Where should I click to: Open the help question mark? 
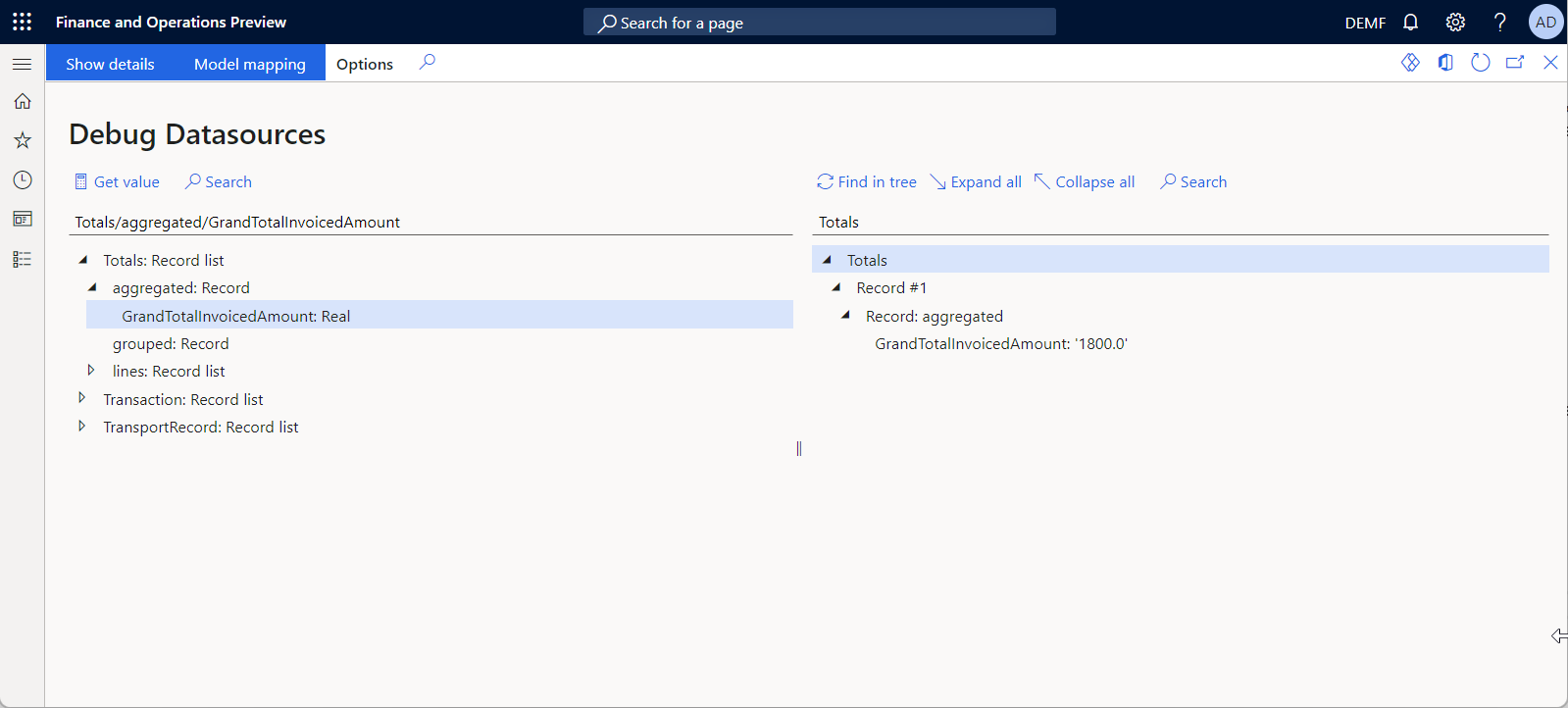[x=1499, y=22]
